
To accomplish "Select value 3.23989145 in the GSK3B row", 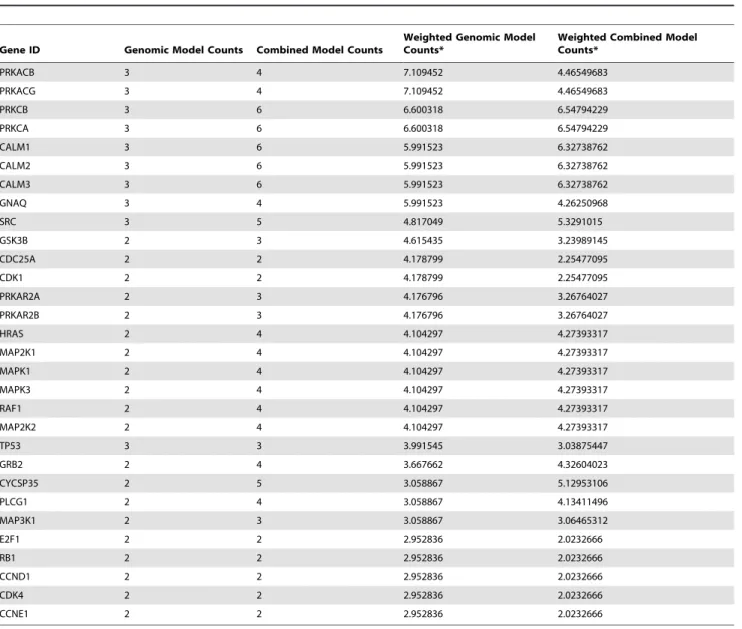I will tap(583, 240).
